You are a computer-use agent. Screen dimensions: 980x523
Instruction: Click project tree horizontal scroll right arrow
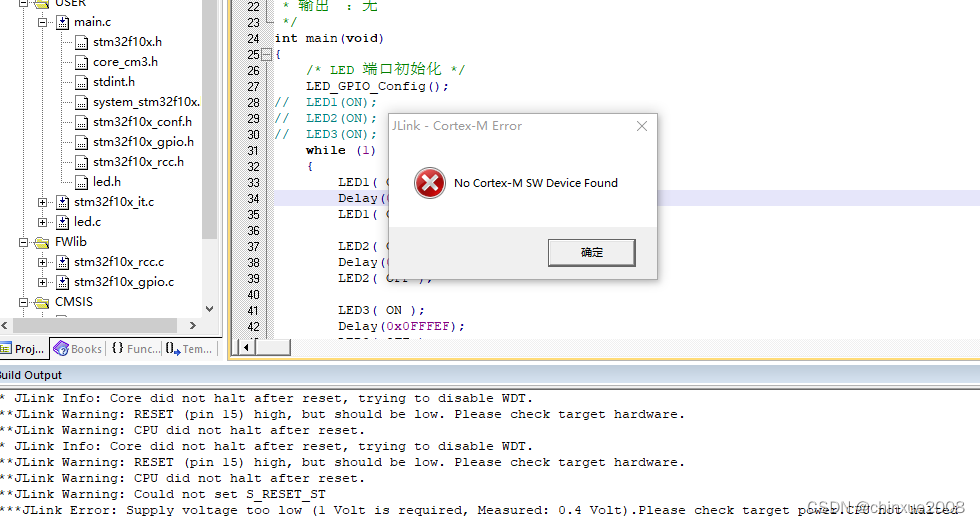point(192,326)
